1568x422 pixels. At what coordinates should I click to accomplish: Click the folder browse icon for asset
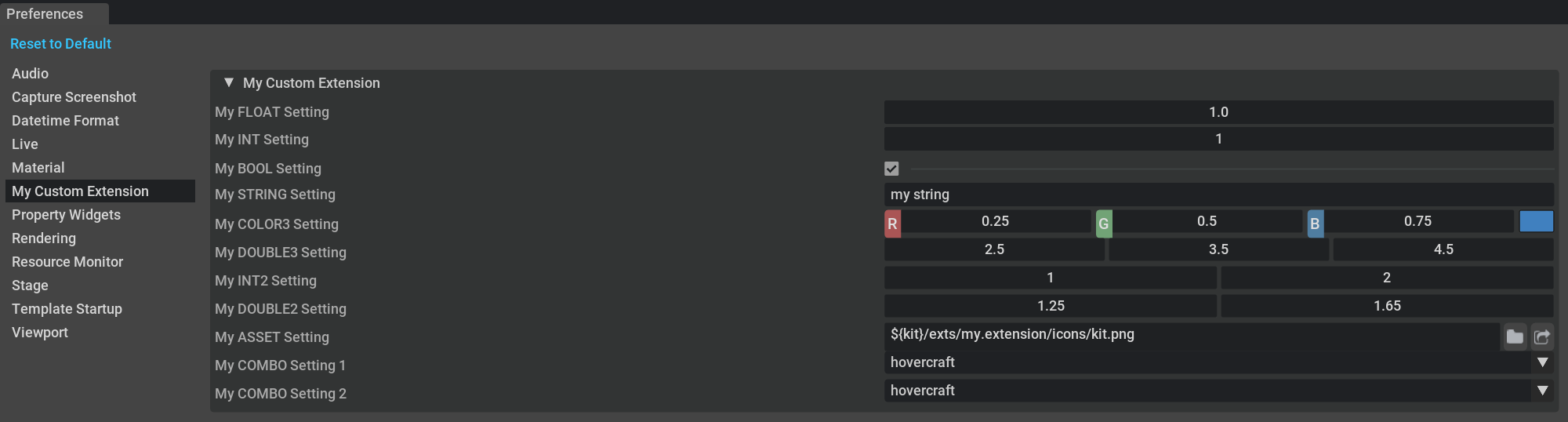[x=1515, y=337]
